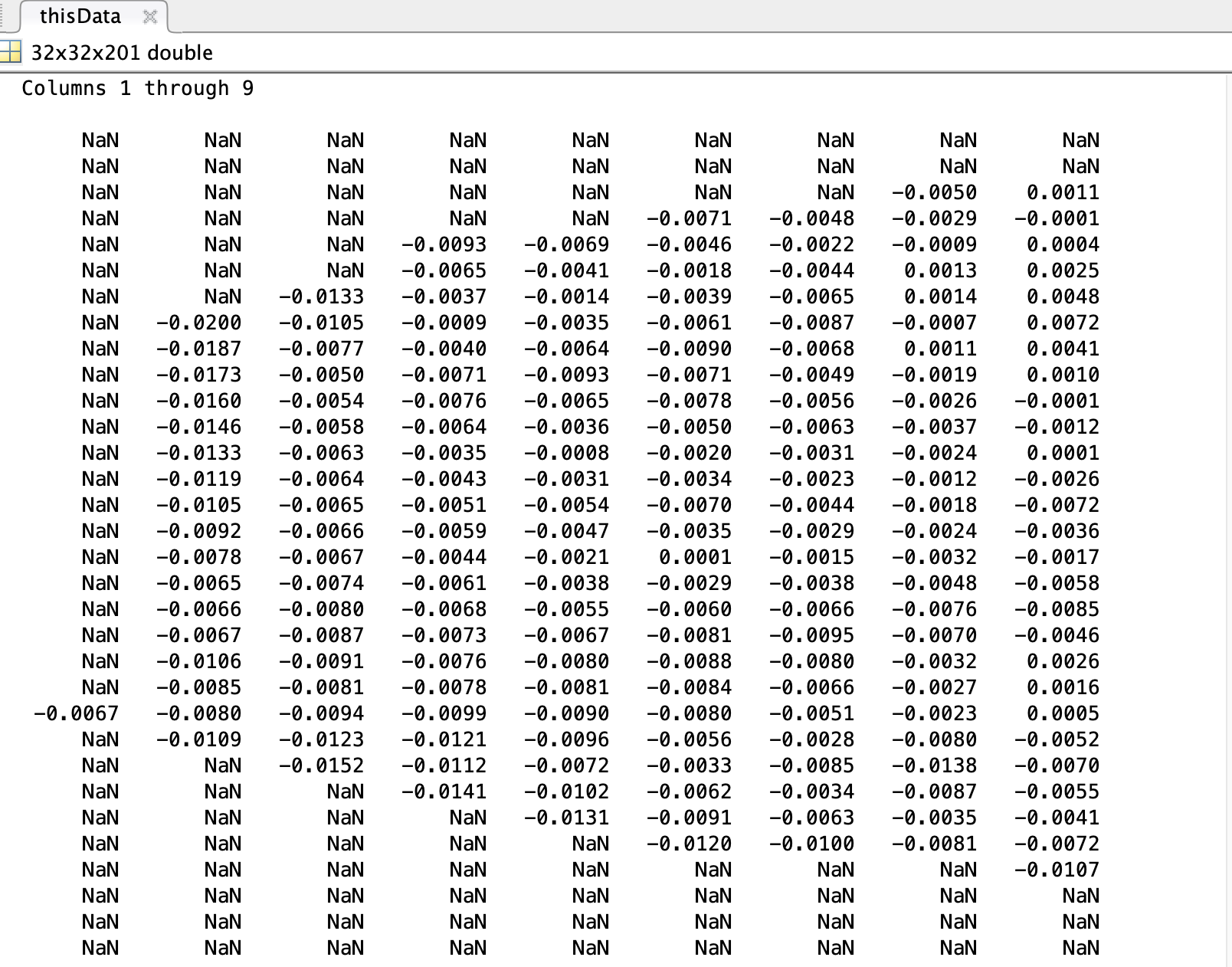The height and width of the screenshot is (967, 1232).
Task: Select the value -0.0120
Action: click(690, 844)
